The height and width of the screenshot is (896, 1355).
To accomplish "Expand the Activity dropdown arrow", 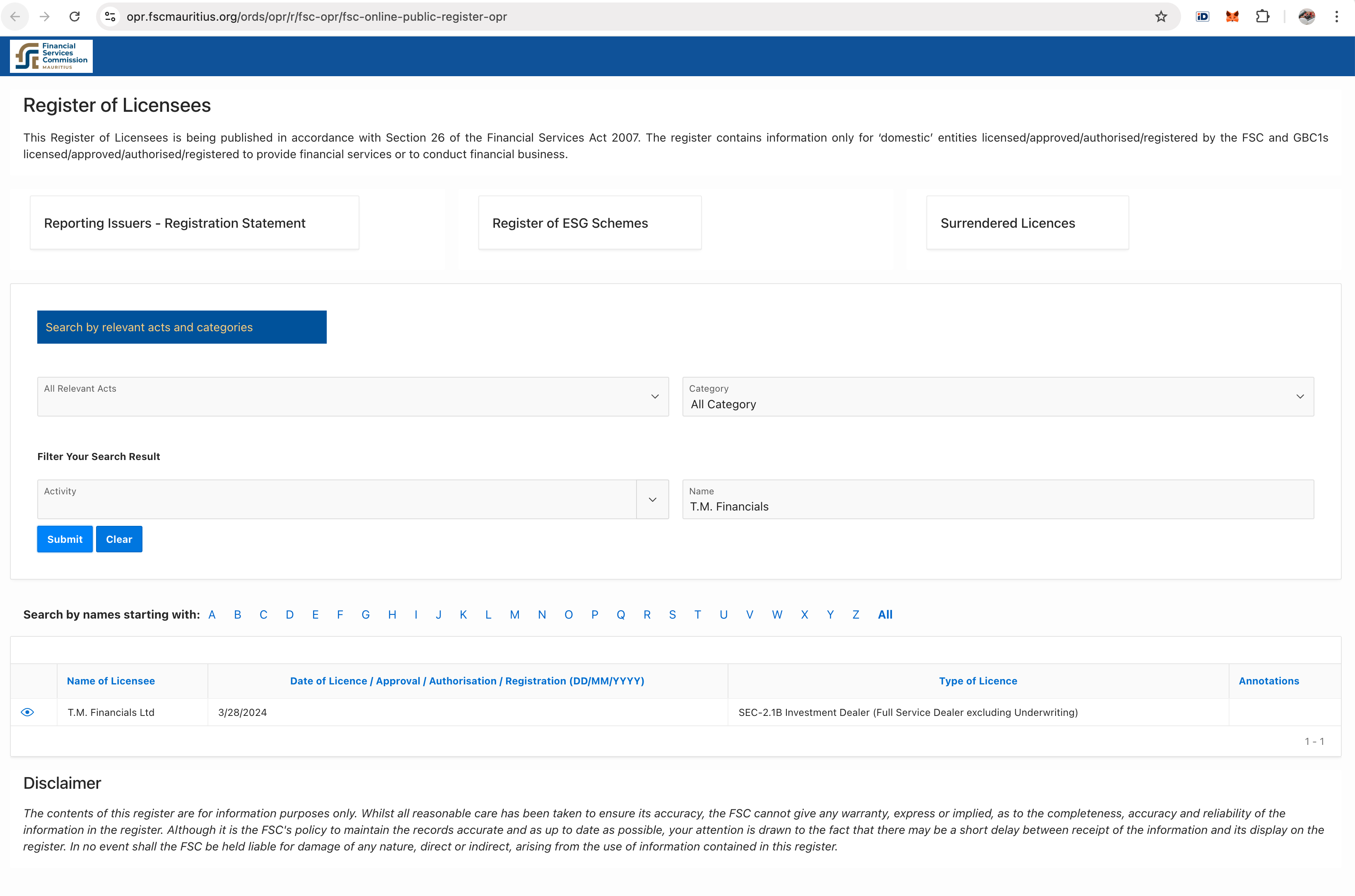I will tap(652, 499).
